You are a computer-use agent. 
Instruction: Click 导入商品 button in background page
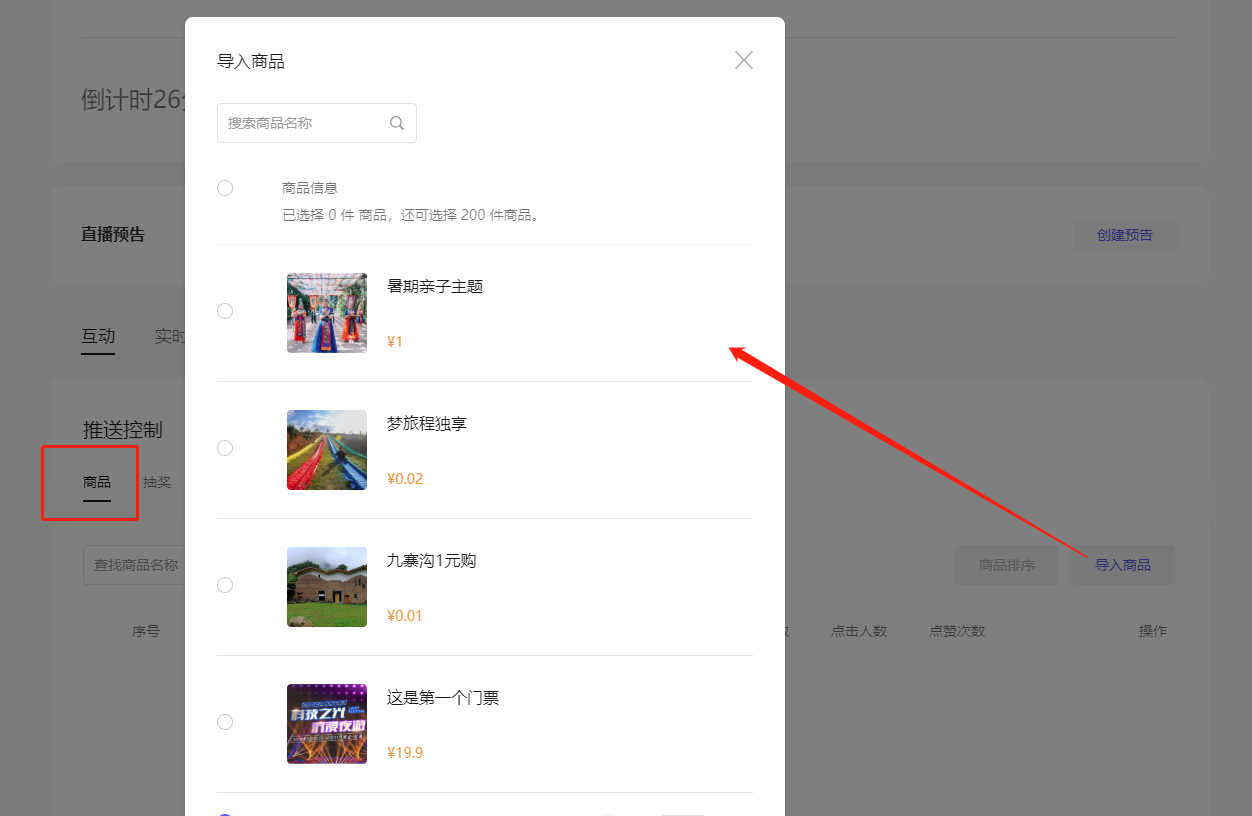(x=1123, y=565)
